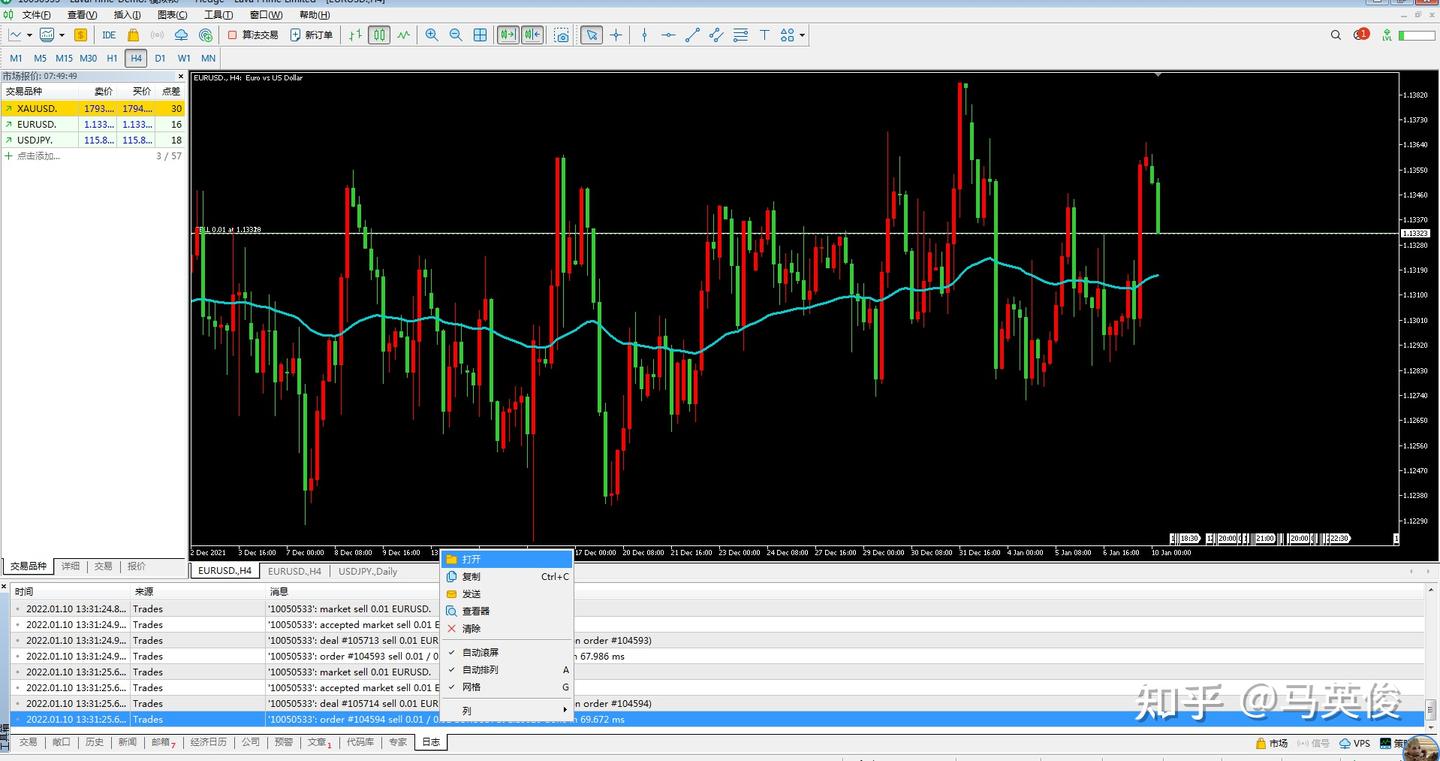Screen dimensions: 1440x761
Task: Switch chart to candlestick display icon
Action: coord(379,35)
